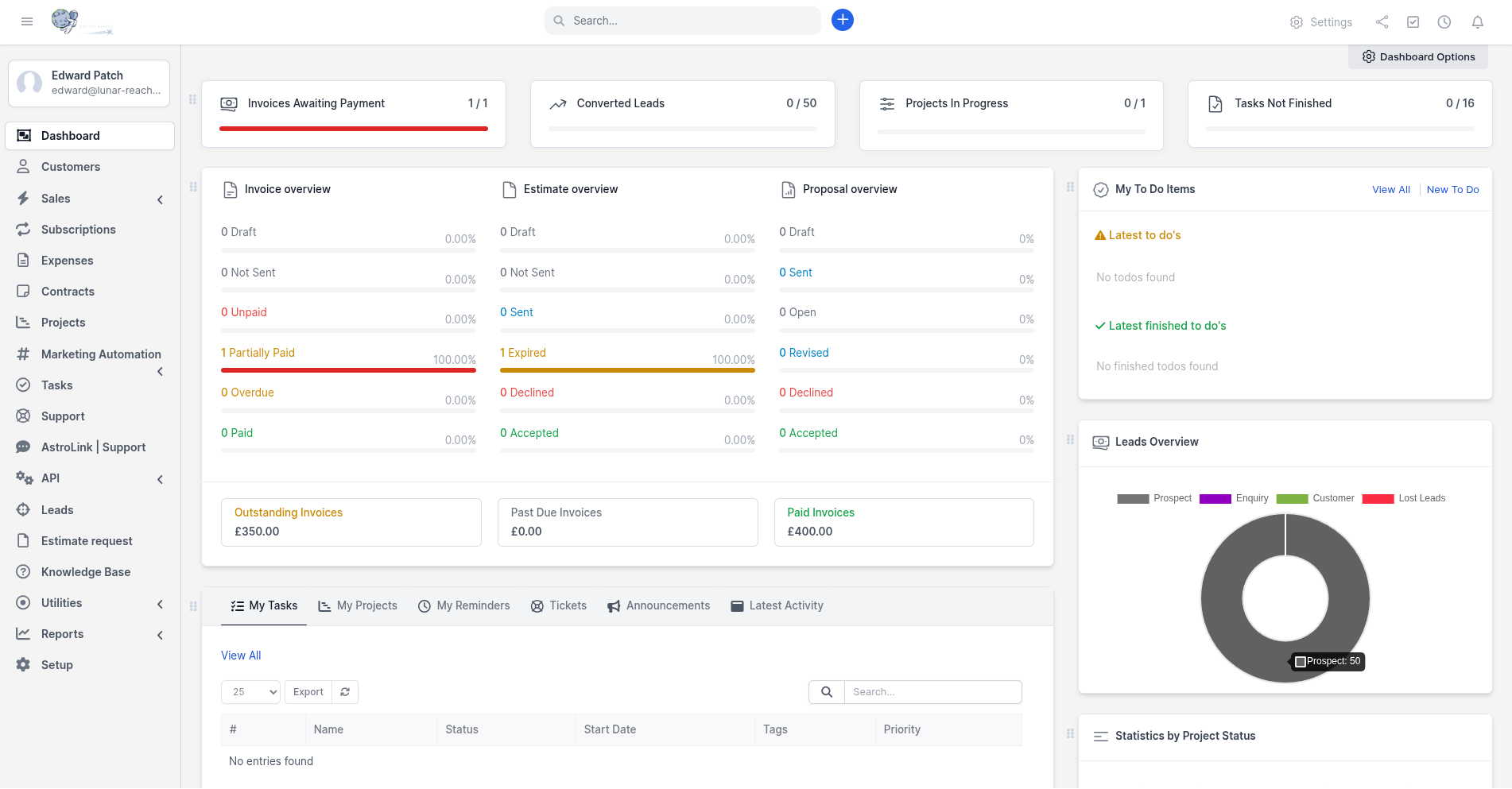Viewport: 1512px width, 789px height.
Task: Click the Estimate request sidebar icon
Action: click(x=24, y=541)
